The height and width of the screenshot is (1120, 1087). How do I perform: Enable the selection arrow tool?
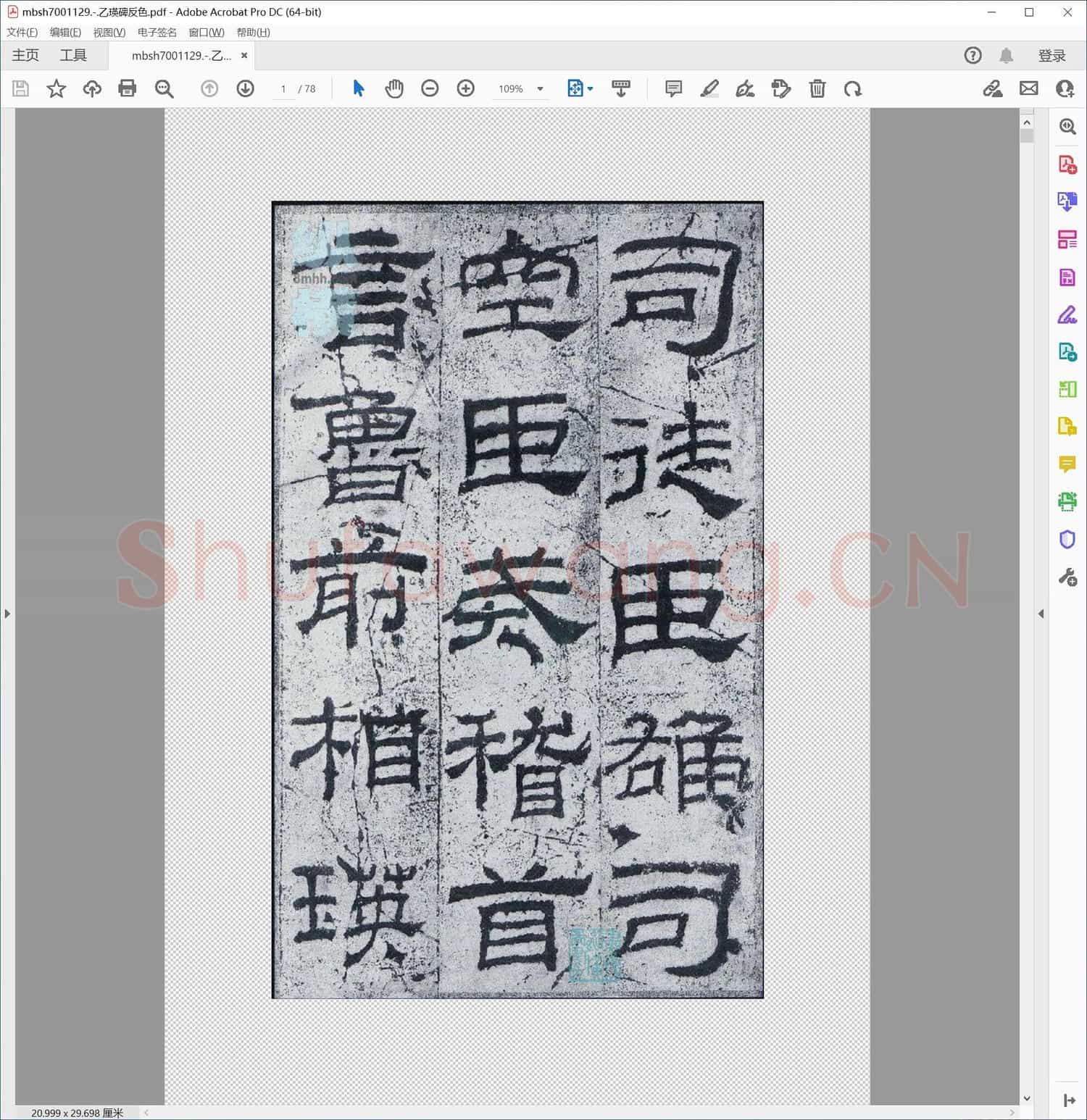point(358,88)
